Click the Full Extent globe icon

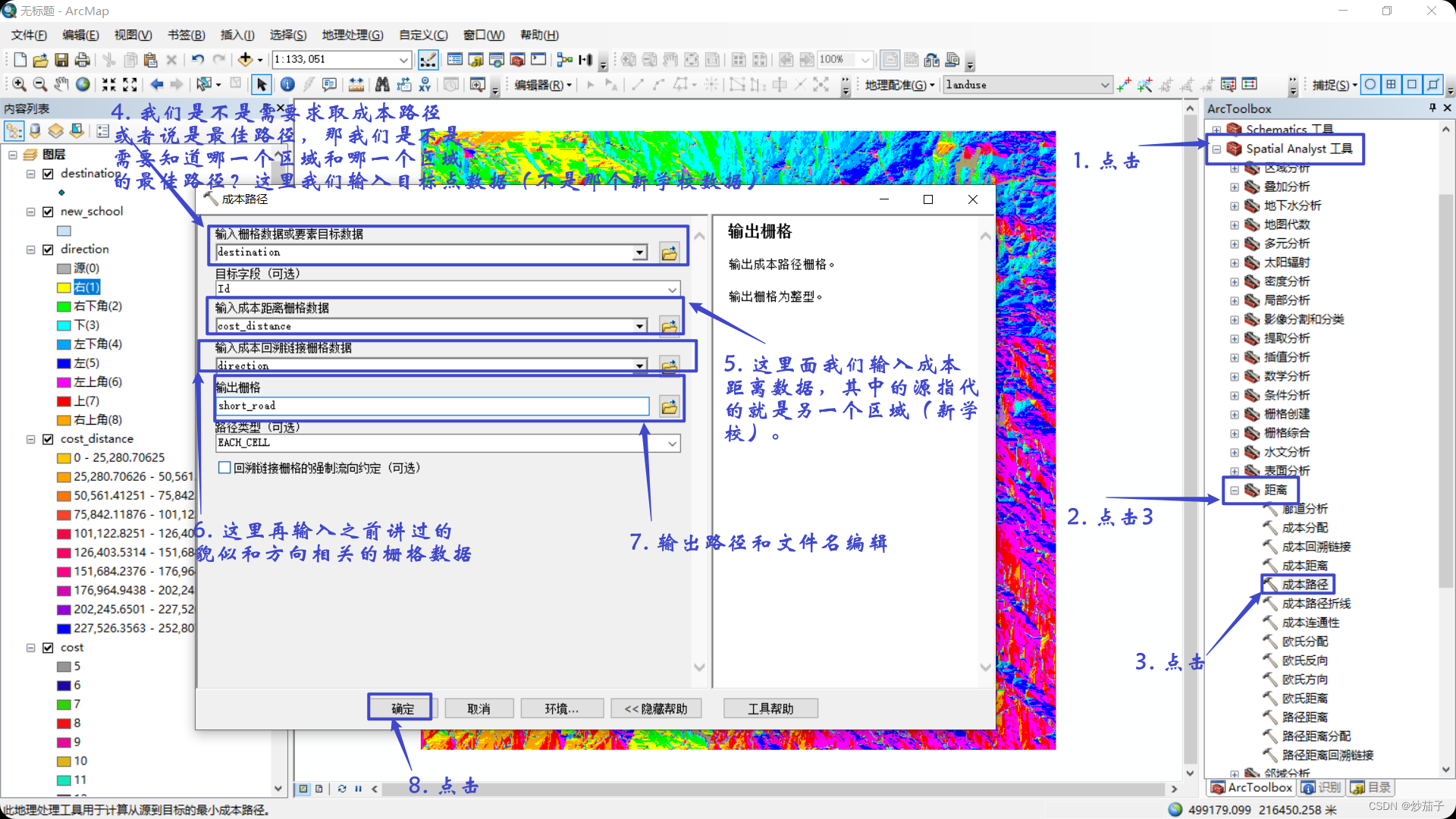coord(83,84)
